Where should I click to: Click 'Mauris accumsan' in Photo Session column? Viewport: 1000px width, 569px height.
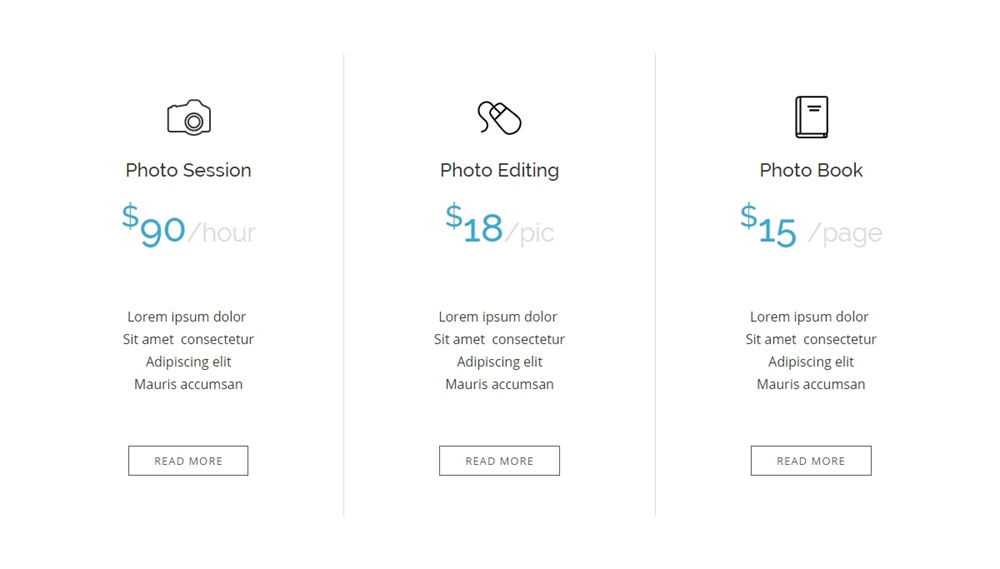click(x=188, y=384)
